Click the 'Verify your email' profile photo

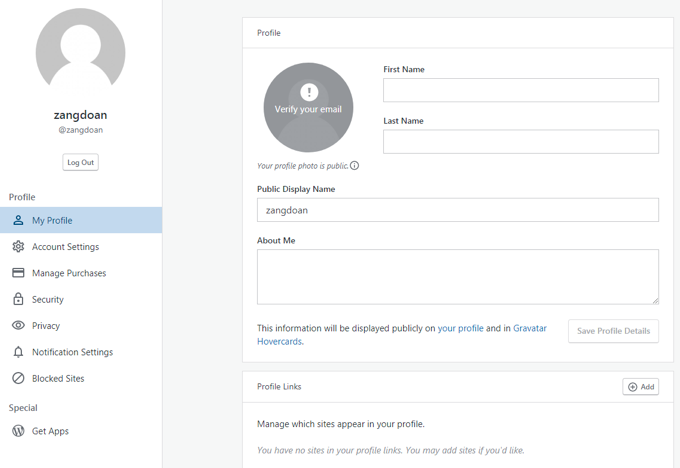[x=308, y=108]
